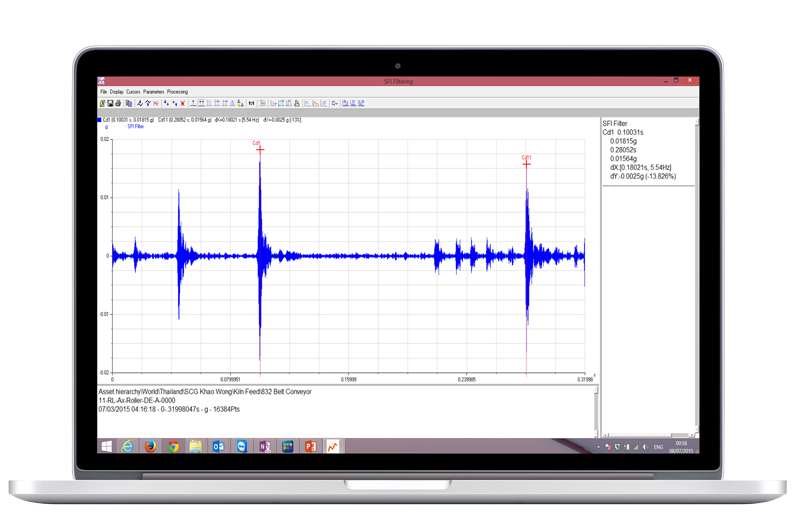
Task: Click the right Cd1 cursor marker on the waveform
Action: [526, 163]
